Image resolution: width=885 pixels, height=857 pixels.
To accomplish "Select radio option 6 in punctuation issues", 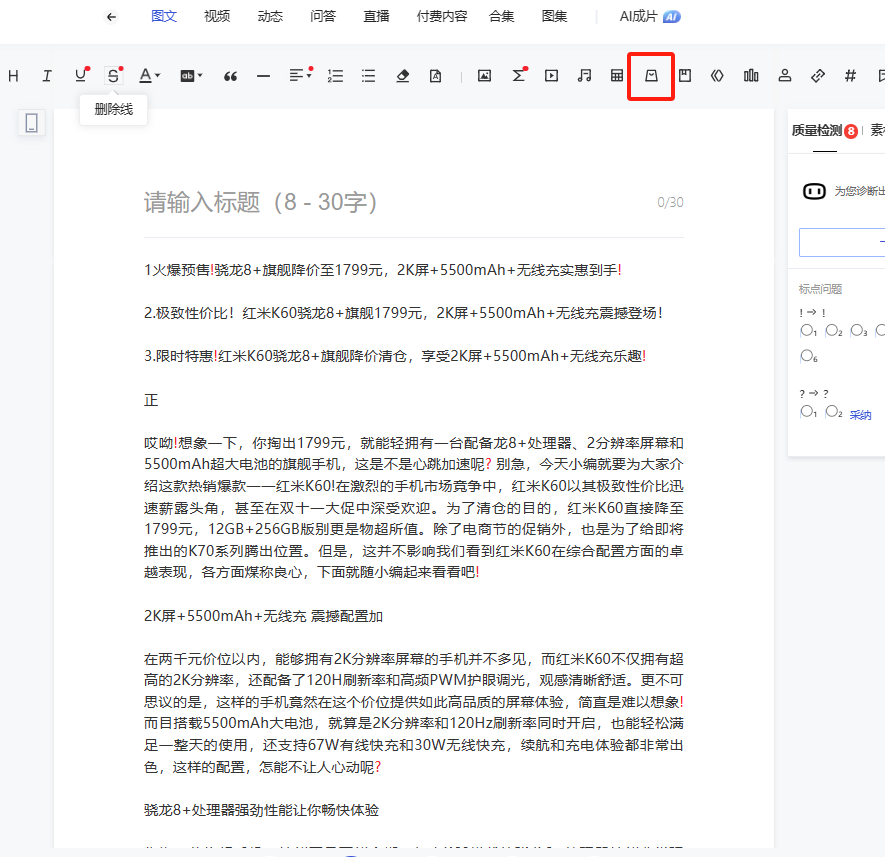I will pos(806,358).
